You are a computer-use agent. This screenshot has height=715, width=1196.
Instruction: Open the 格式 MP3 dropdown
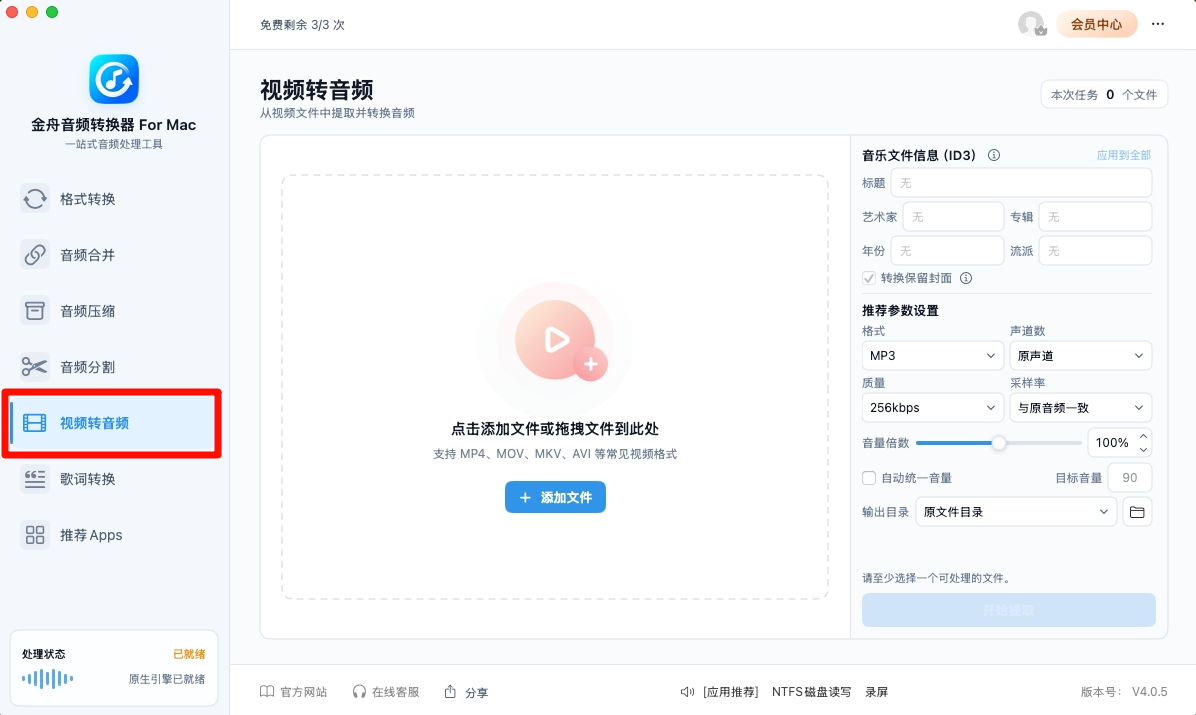932,356
